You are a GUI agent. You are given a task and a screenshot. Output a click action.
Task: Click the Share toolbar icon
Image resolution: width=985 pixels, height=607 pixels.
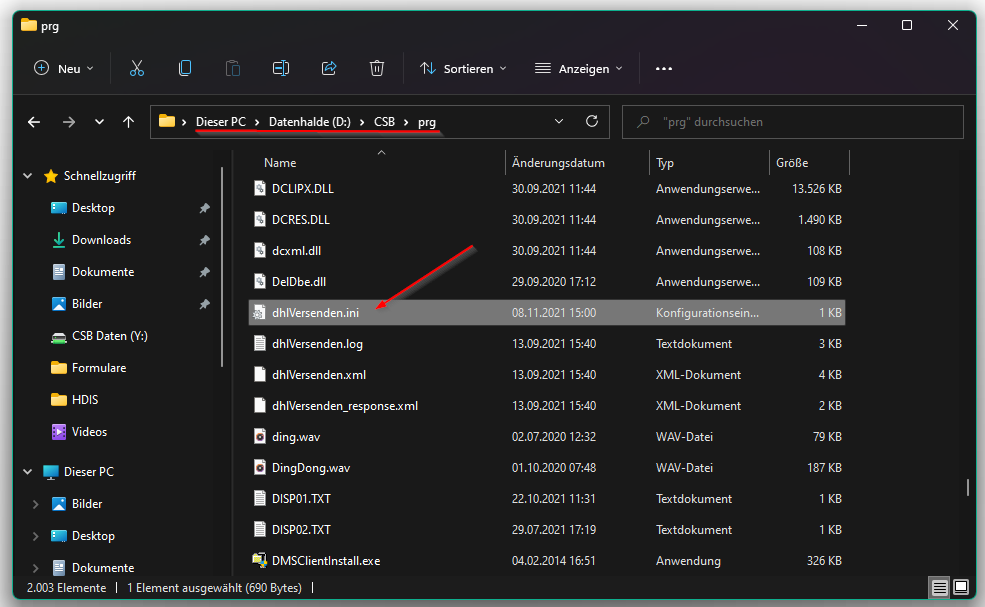[329, 68]
